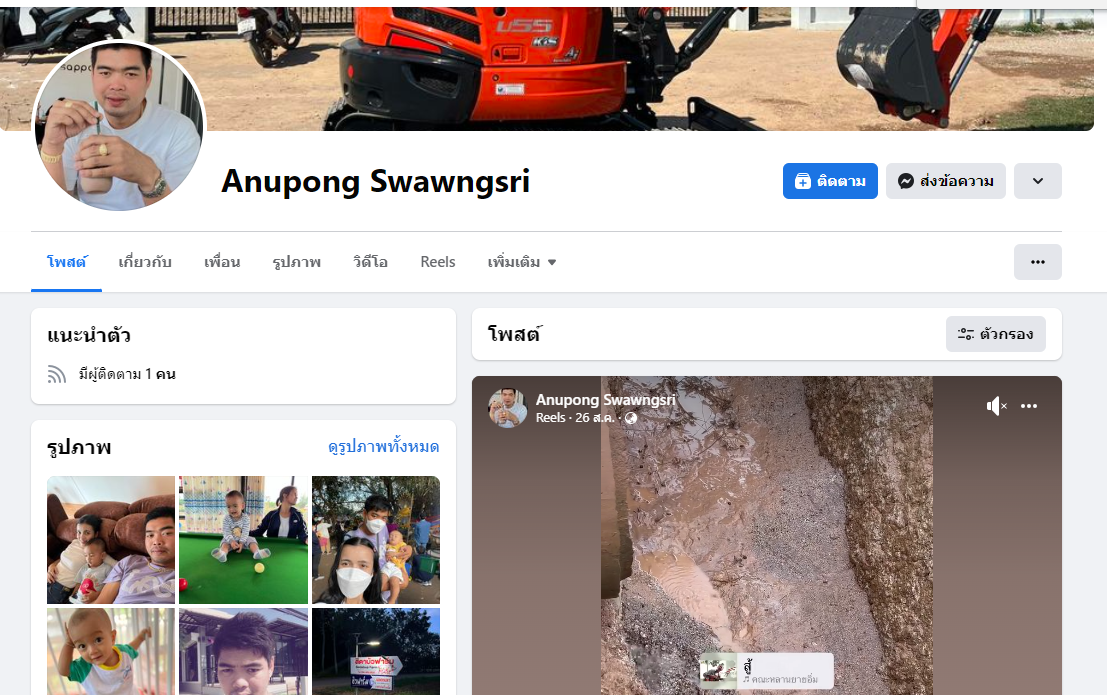The width and height of the screenshot is (1107, 695).
Task: Open night photo with road signs
Action: 376,651
